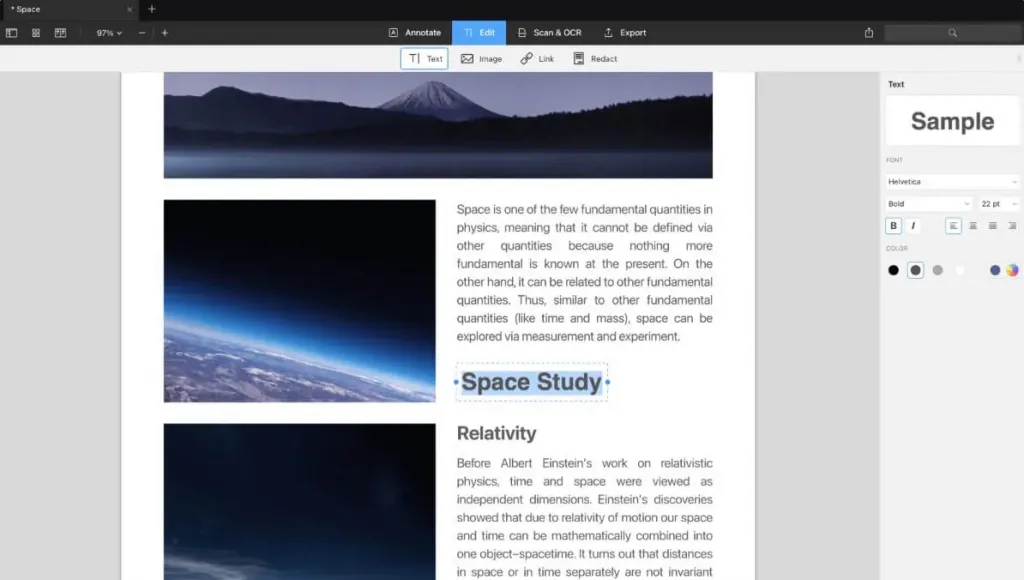The height and width of the screenshot is (580, 1024).
Task: Open the Helvetica font dropdown
Action: point(952,182)
